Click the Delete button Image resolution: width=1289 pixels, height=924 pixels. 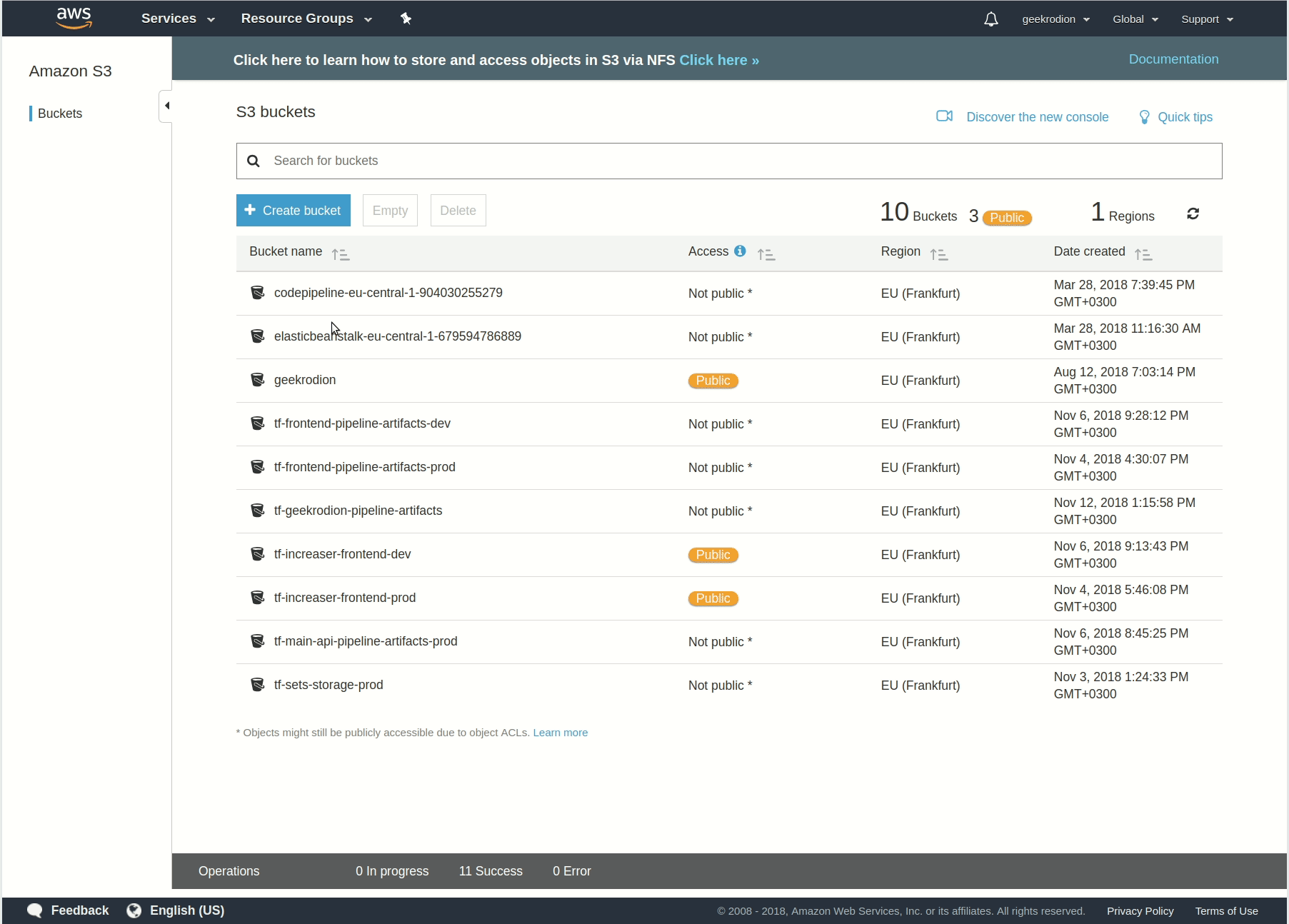(458, 211)
